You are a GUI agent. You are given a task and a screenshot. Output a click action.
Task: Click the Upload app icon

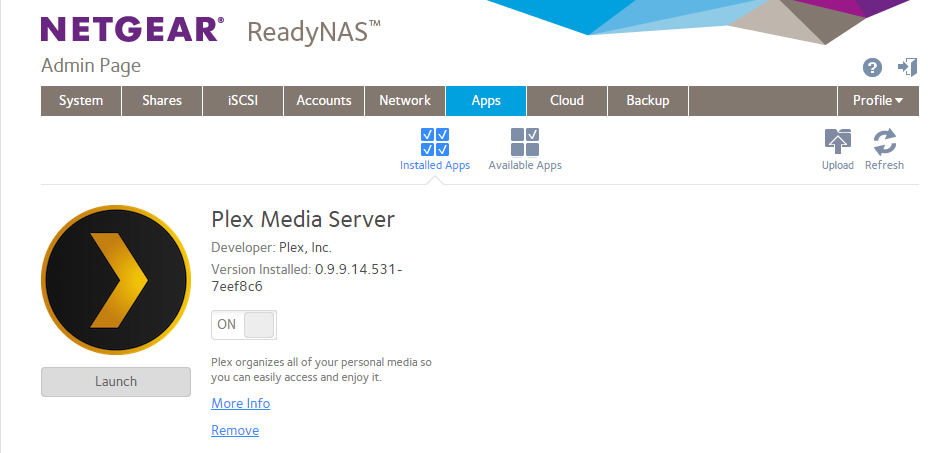click(x=837, y=142)
